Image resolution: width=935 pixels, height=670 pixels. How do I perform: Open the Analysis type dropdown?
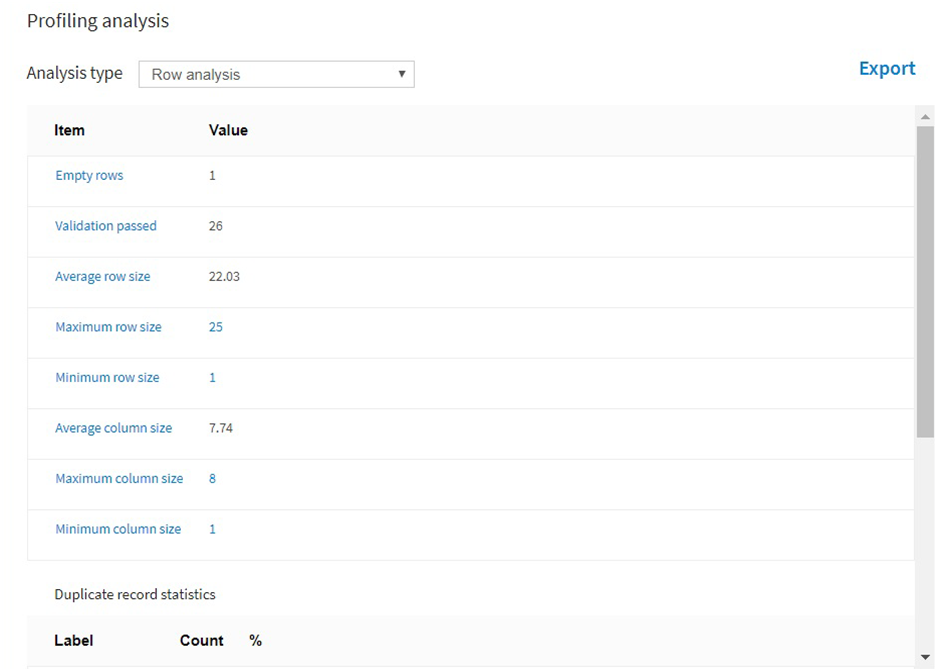[276, 74]
